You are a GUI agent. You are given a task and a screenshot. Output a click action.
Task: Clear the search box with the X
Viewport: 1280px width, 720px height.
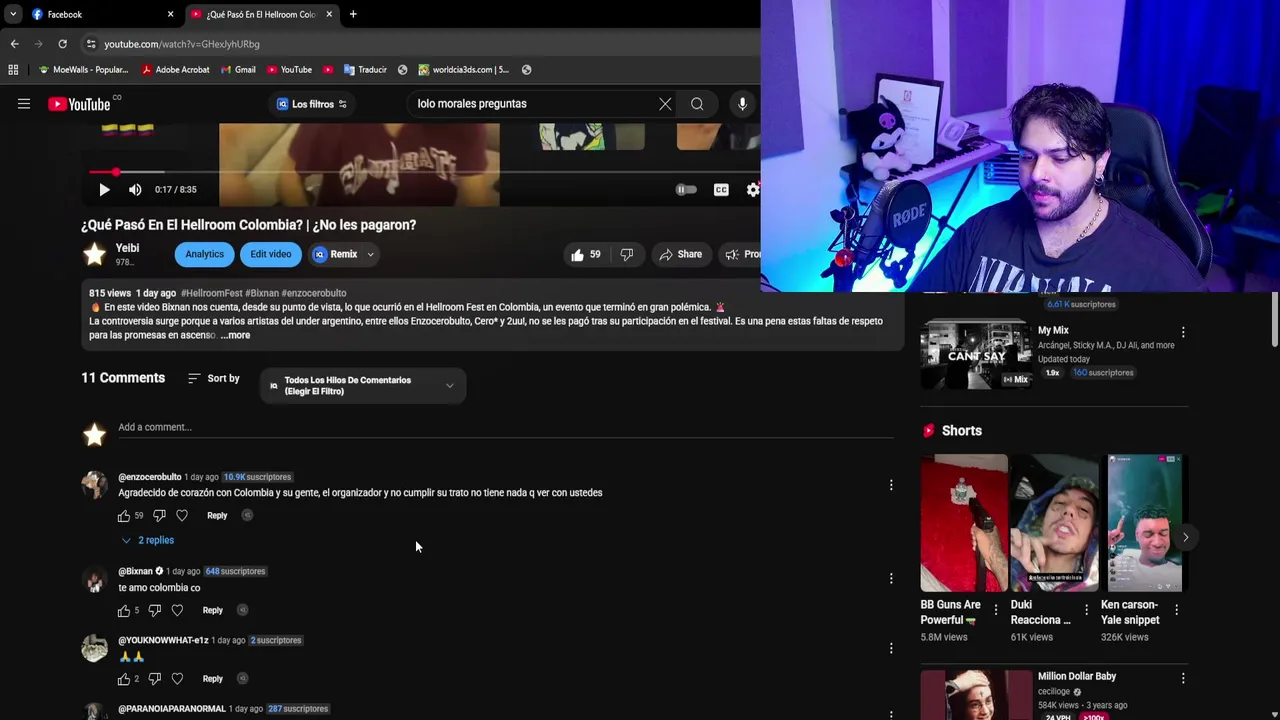coord(665,104)
